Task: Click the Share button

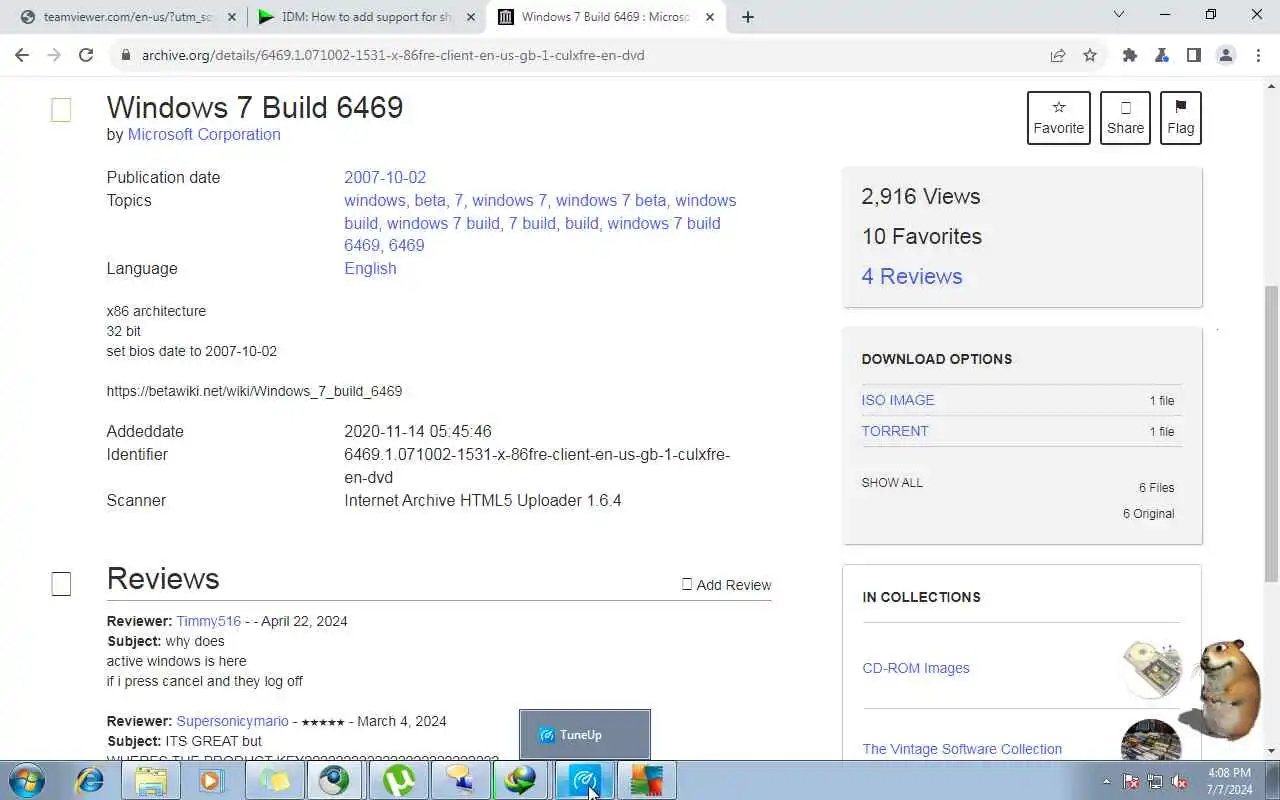Action: [x=1125, y=118]
